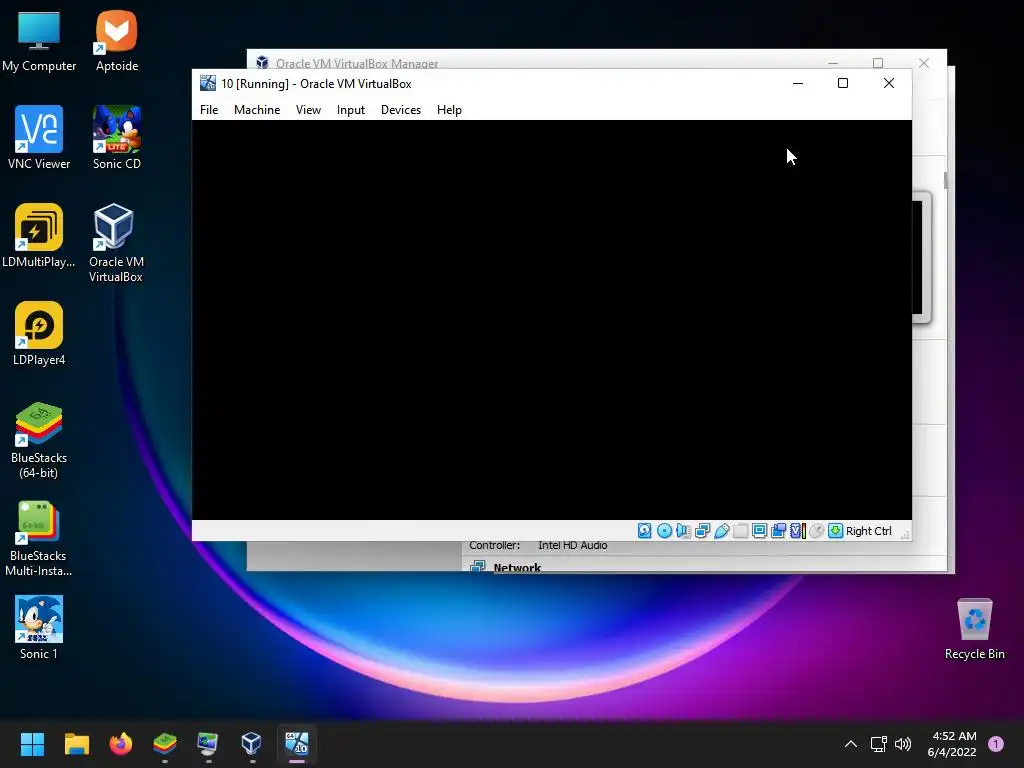Open the Input menu
Viewport: 1024px width, 768px height.
[351, 110]
